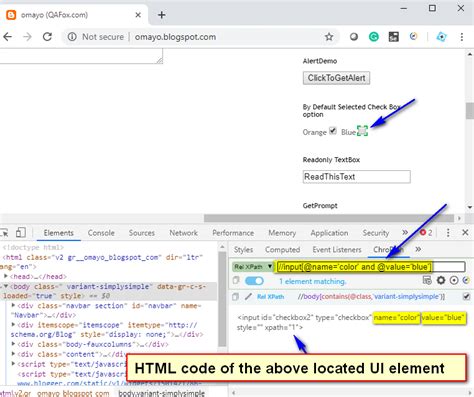Check the Blue checkbox
The height and width of the screenshot is (397, 474).
362,131
